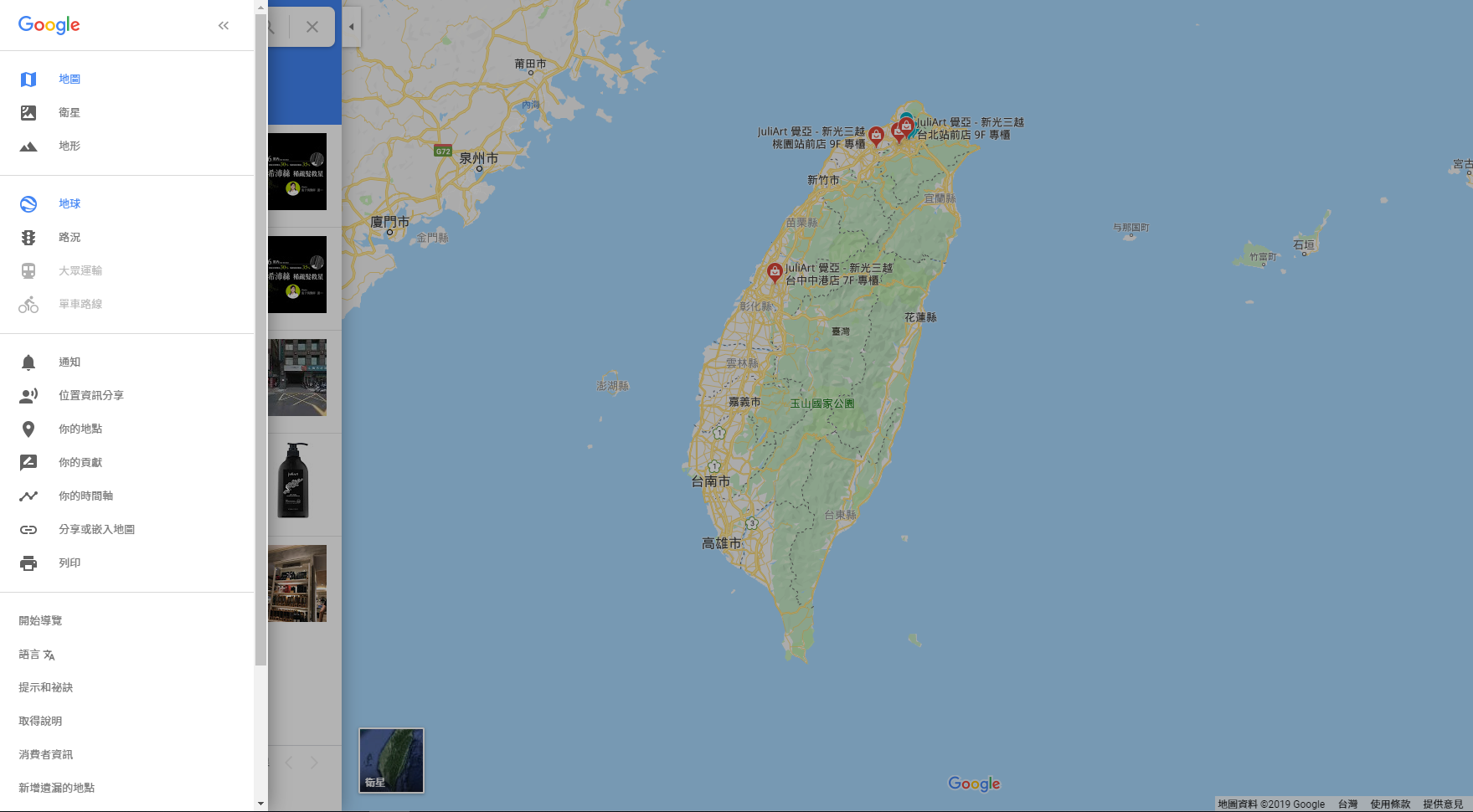Image resolution: width=1473 pixels, height=812 pixels.
Task: Open 通知 notifications bell
Action: (28, 362)
